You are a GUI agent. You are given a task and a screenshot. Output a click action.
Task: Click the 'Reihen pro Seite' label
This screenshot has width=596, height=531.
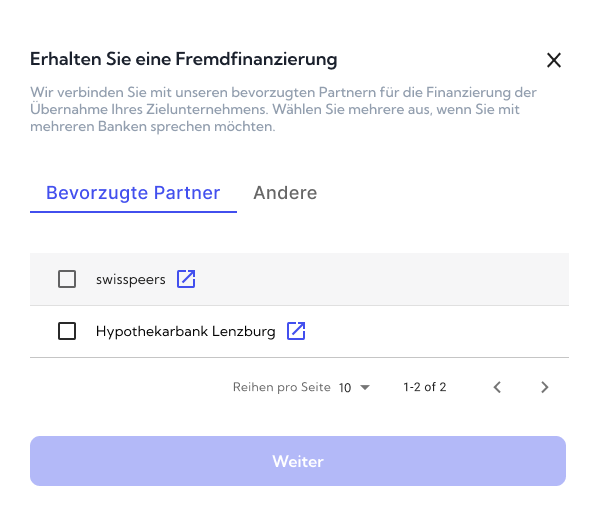(282, 387)
